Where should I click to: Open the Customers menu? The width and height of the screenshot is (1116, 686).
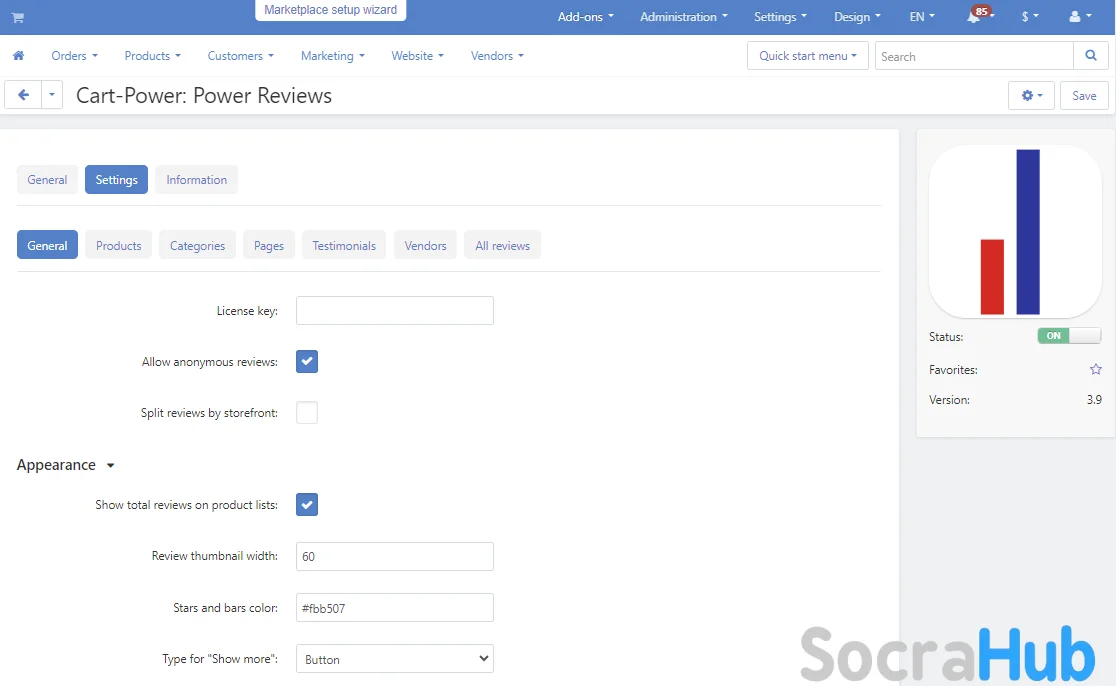(x=240, y=56)
